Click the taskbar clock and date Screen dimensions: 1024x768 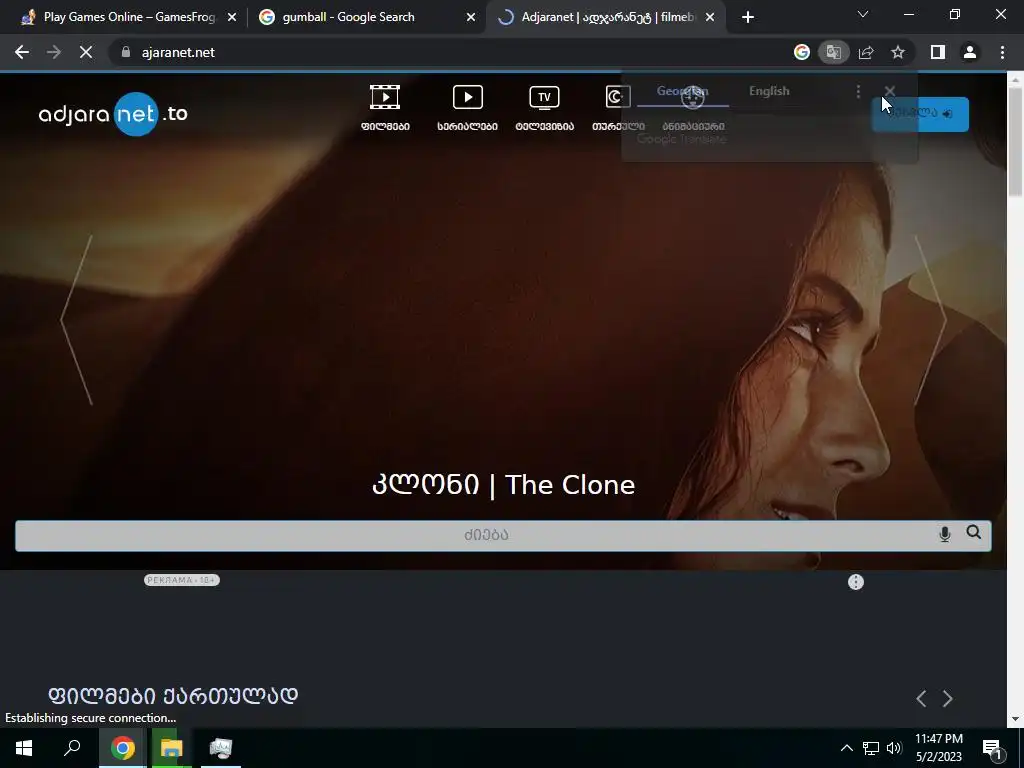938,748
